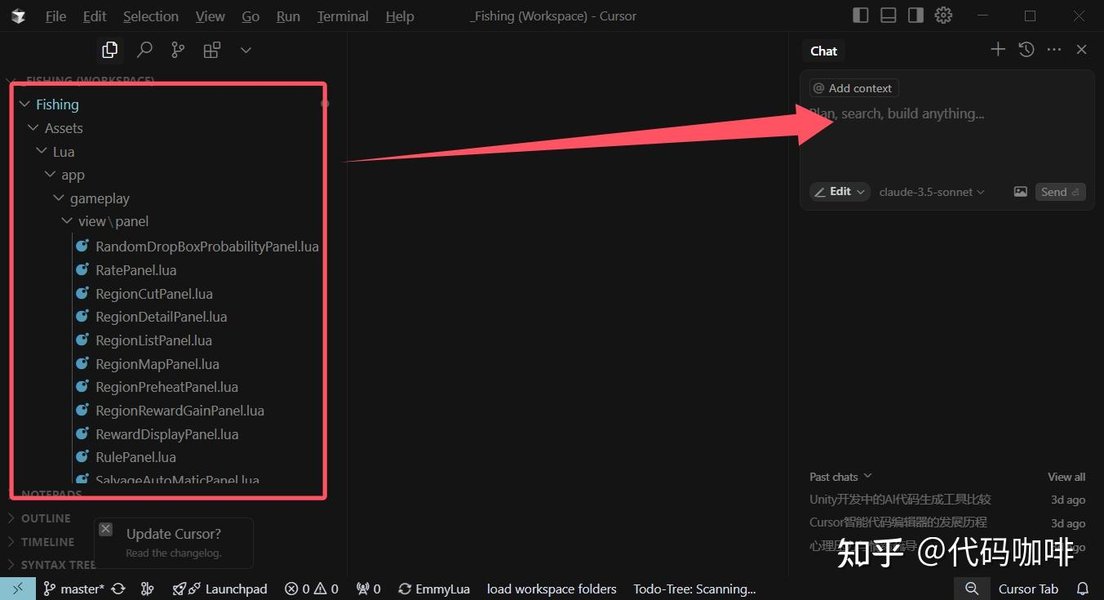1104x600 pixels.
Task: Open Launchpad in status bar
Action: pyautogui.click(x=220, y=589)
